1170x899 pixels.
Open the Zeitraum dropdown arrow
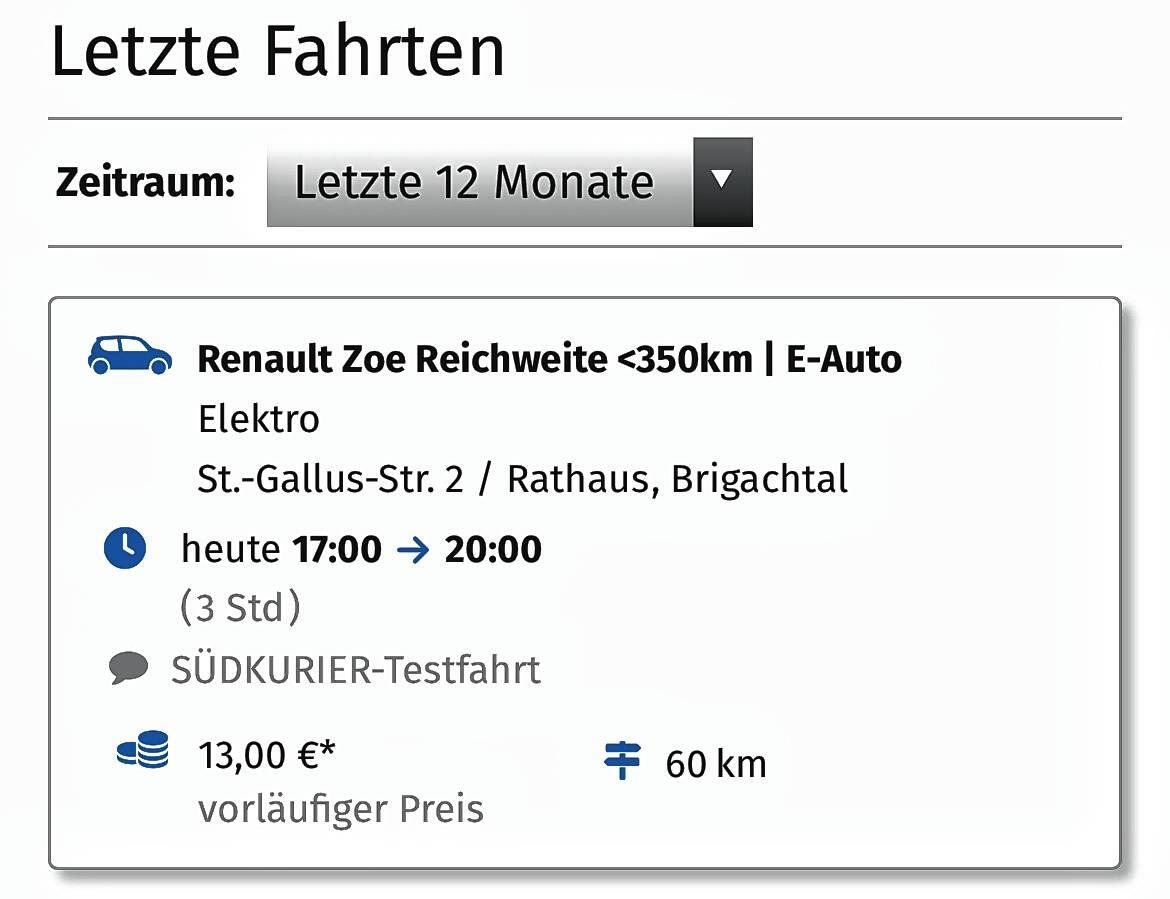(x=722, y=181)
